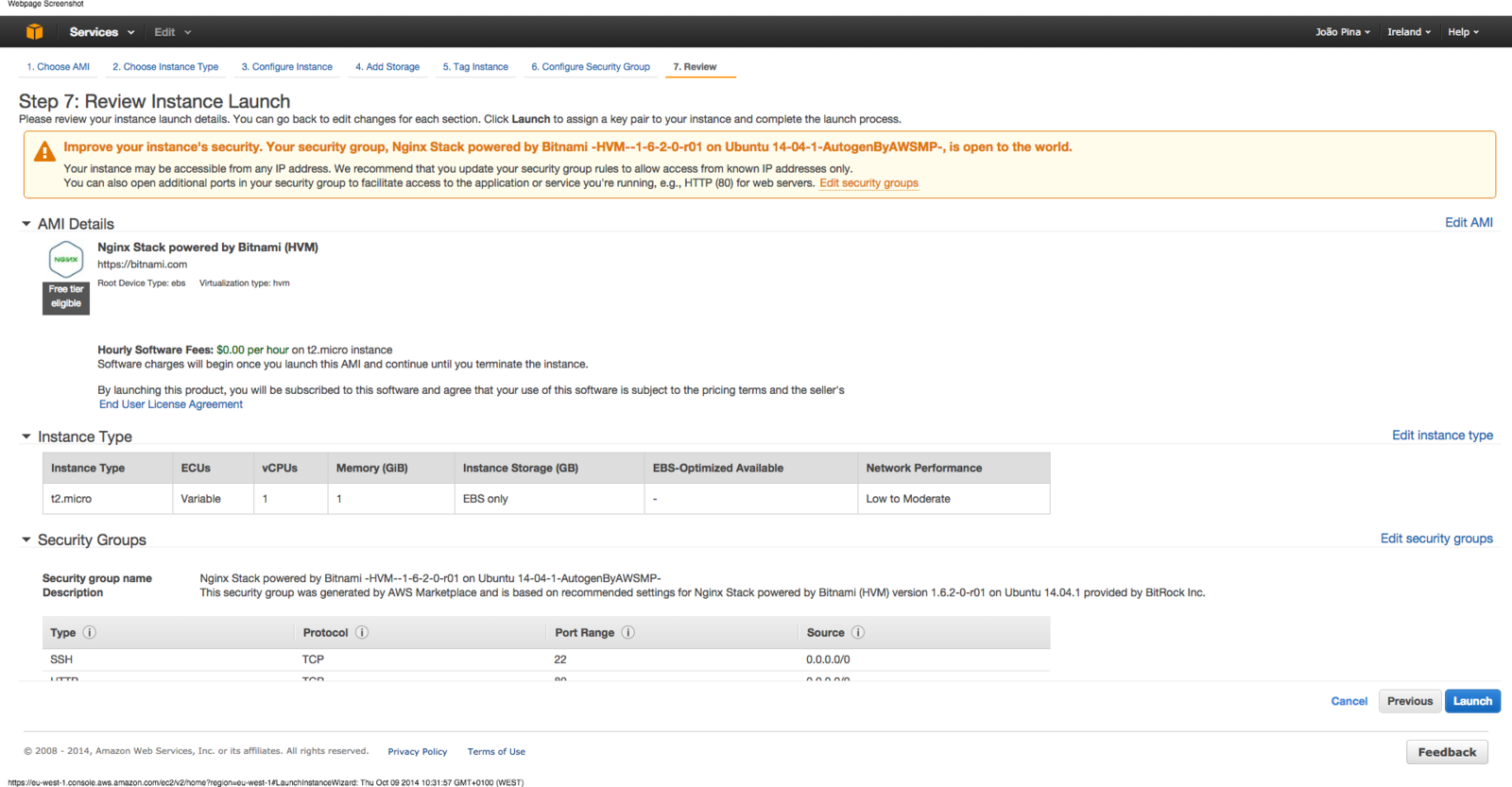
Task: Click the SSH rule type cell
Action: pos(61,659)
